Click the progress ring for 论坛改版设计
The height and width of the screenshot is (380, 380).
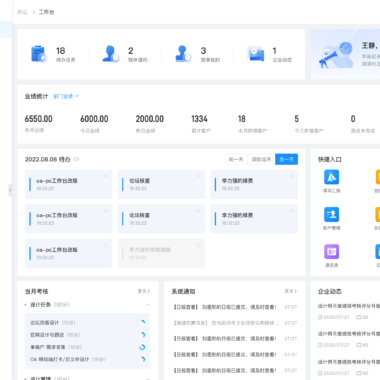coord(142,322)
